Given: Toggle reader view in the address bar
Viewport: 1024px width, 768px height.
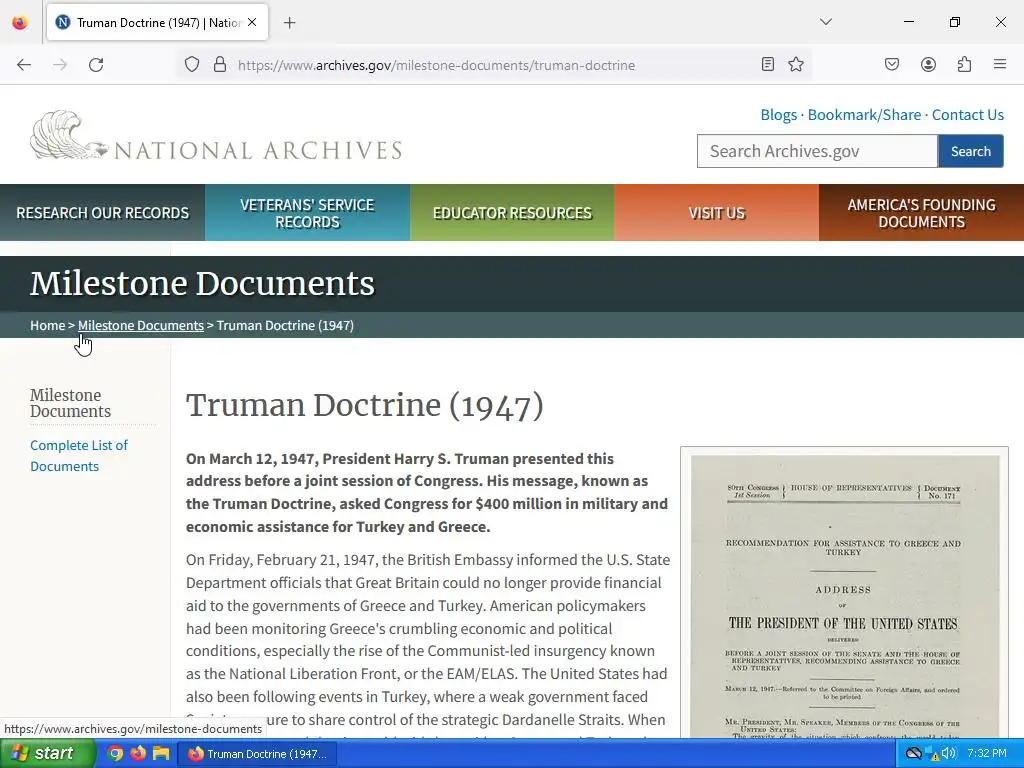Looking at the screenshot, I should [x=768, y=64].
